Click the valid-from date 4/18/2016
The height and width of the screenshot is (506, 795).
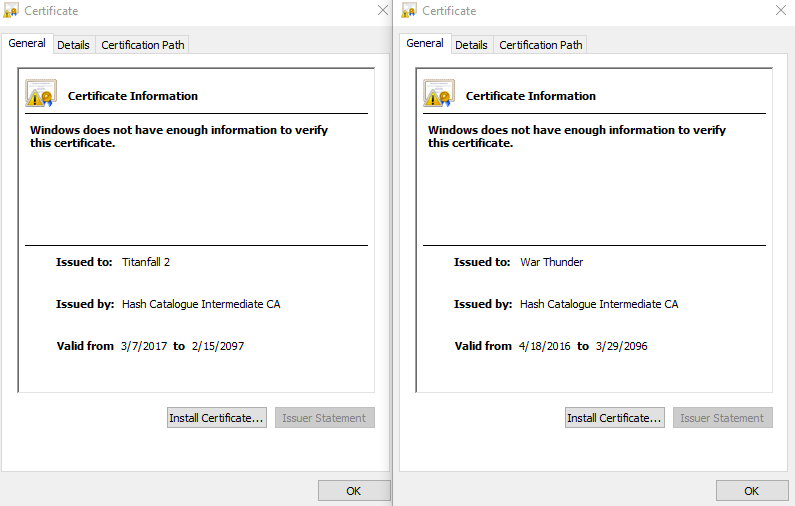545,346
